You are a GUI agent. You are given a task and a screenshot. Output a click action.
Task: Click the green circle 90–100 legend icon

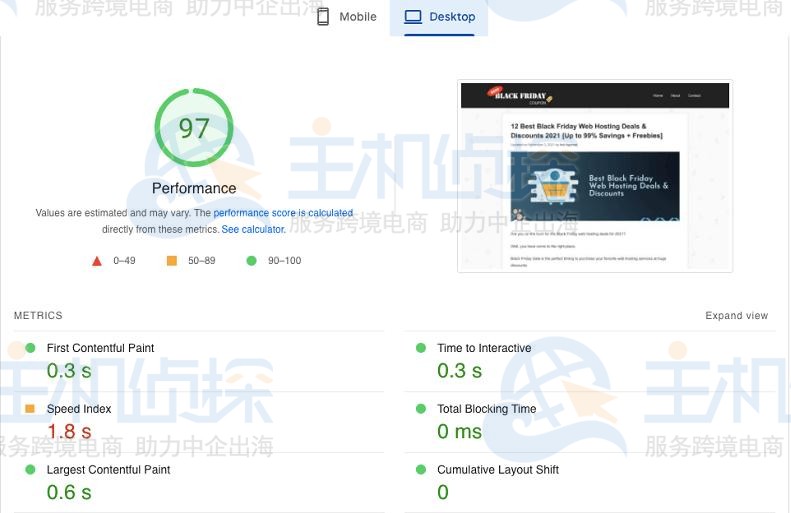pyautogui.click(x=251, y=260)
